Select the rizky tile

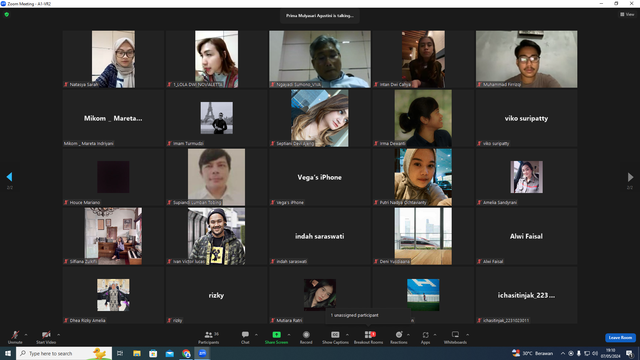(x=217, y=295)
